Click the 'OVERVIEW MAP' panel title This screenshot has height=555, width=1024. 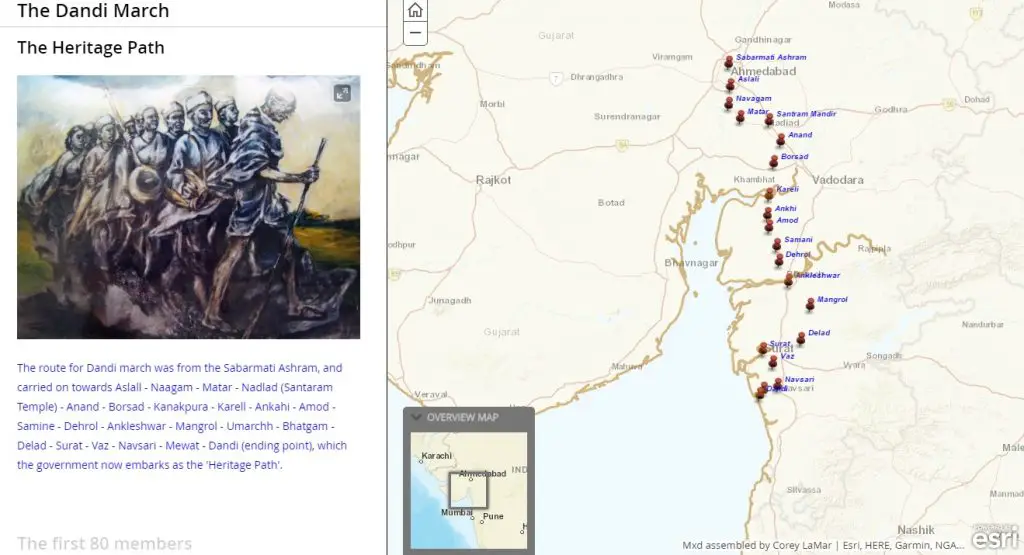tap(462, 417)
